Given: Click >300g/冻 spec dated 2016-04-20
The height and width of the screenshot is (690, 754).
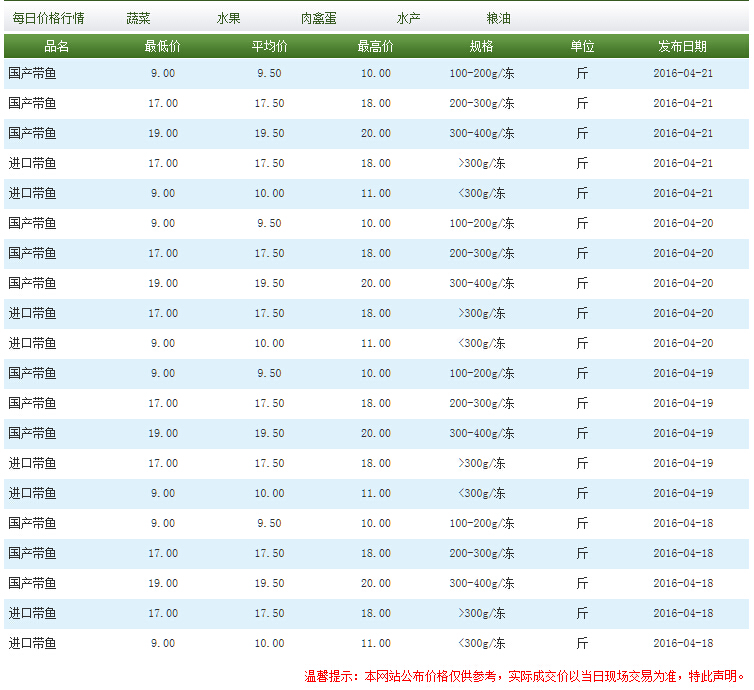Looking at the screenshot, I should tap(482, 314).
